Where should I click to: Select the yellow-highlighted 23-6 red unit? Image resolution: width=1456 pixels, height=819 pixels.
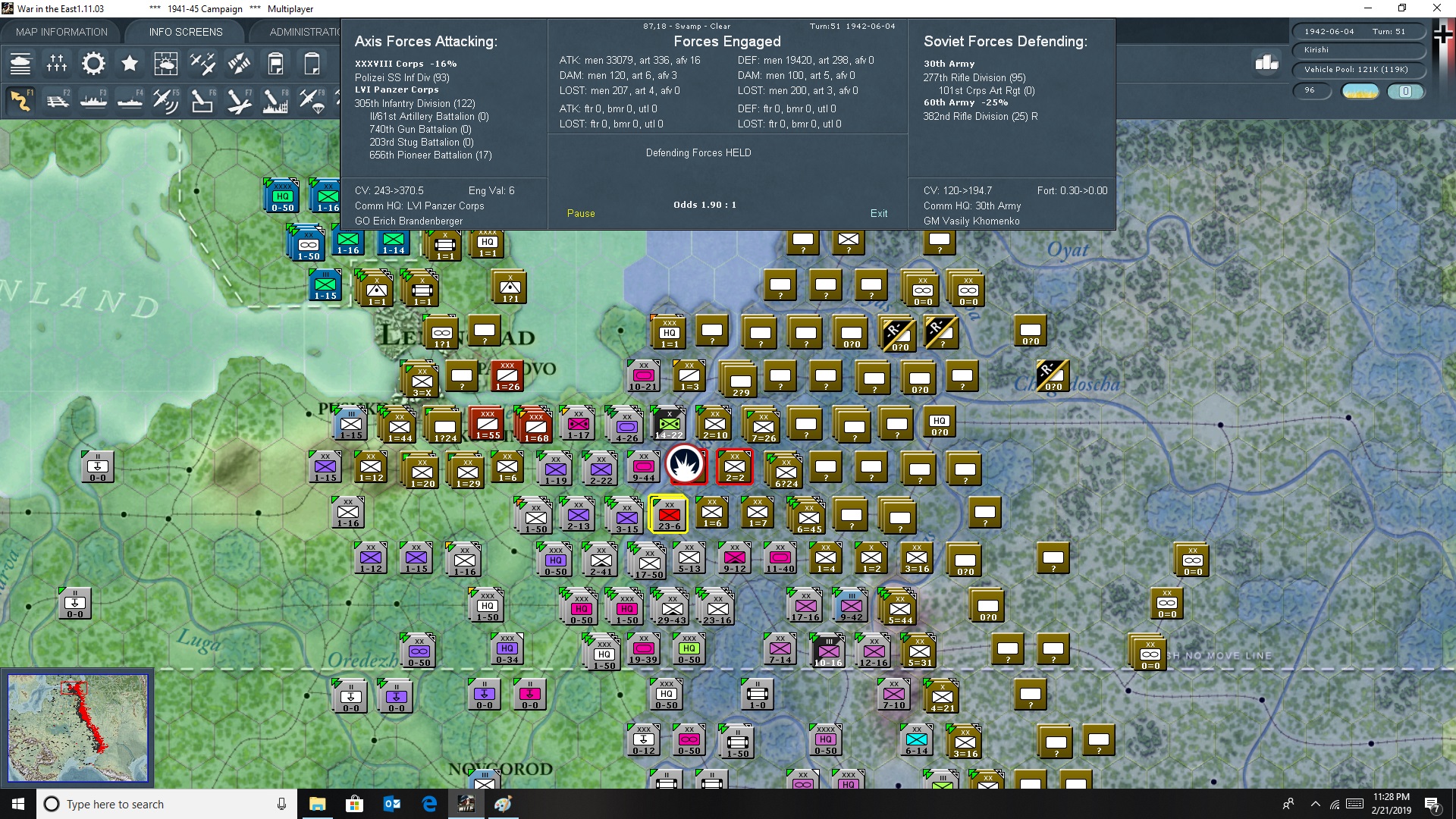(669, 514)
